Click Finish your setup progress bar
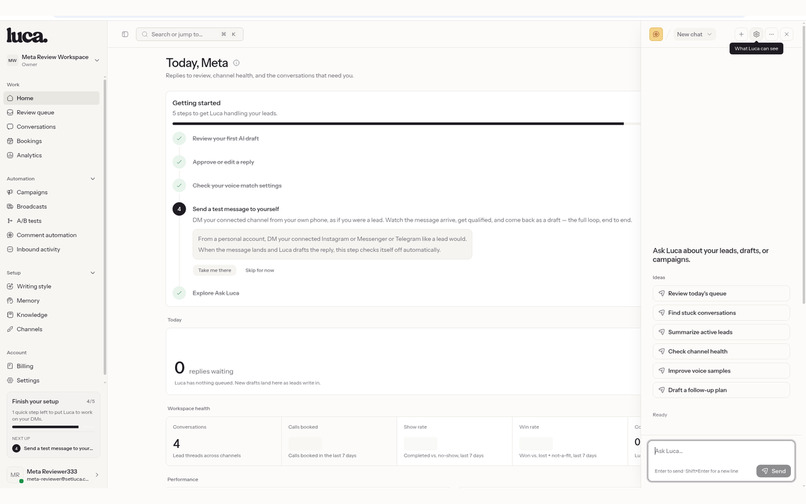 point(53,427)
